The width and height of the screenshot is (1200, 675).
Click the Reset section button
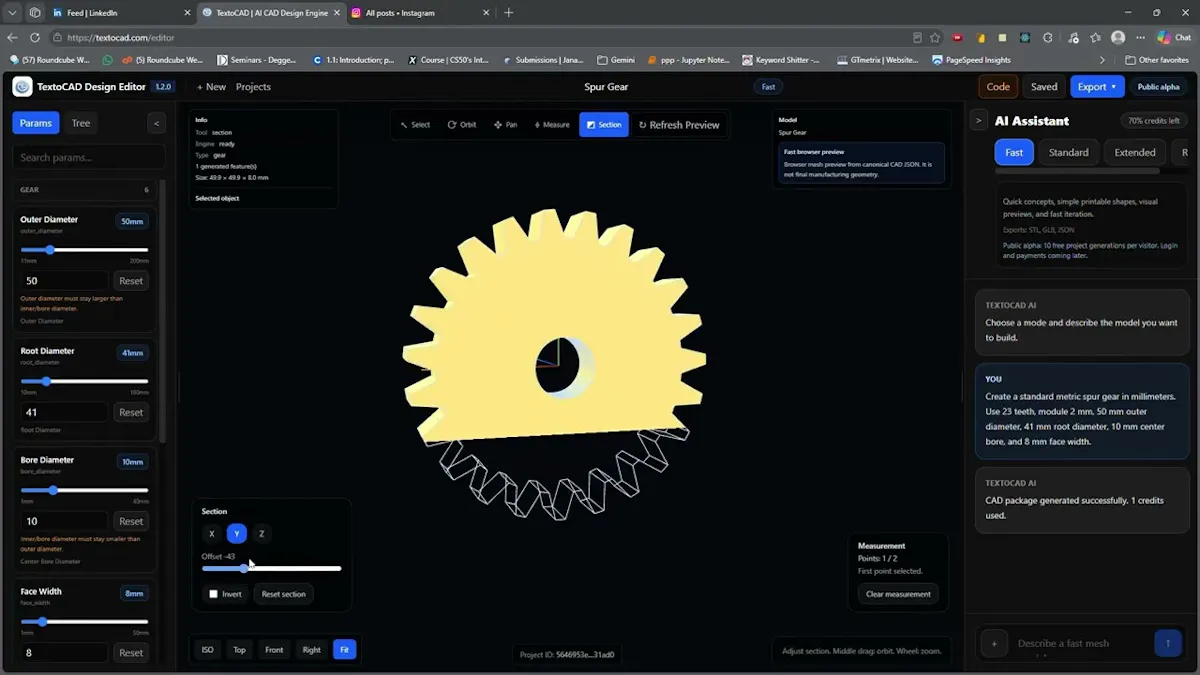click(x=284, y=594)
